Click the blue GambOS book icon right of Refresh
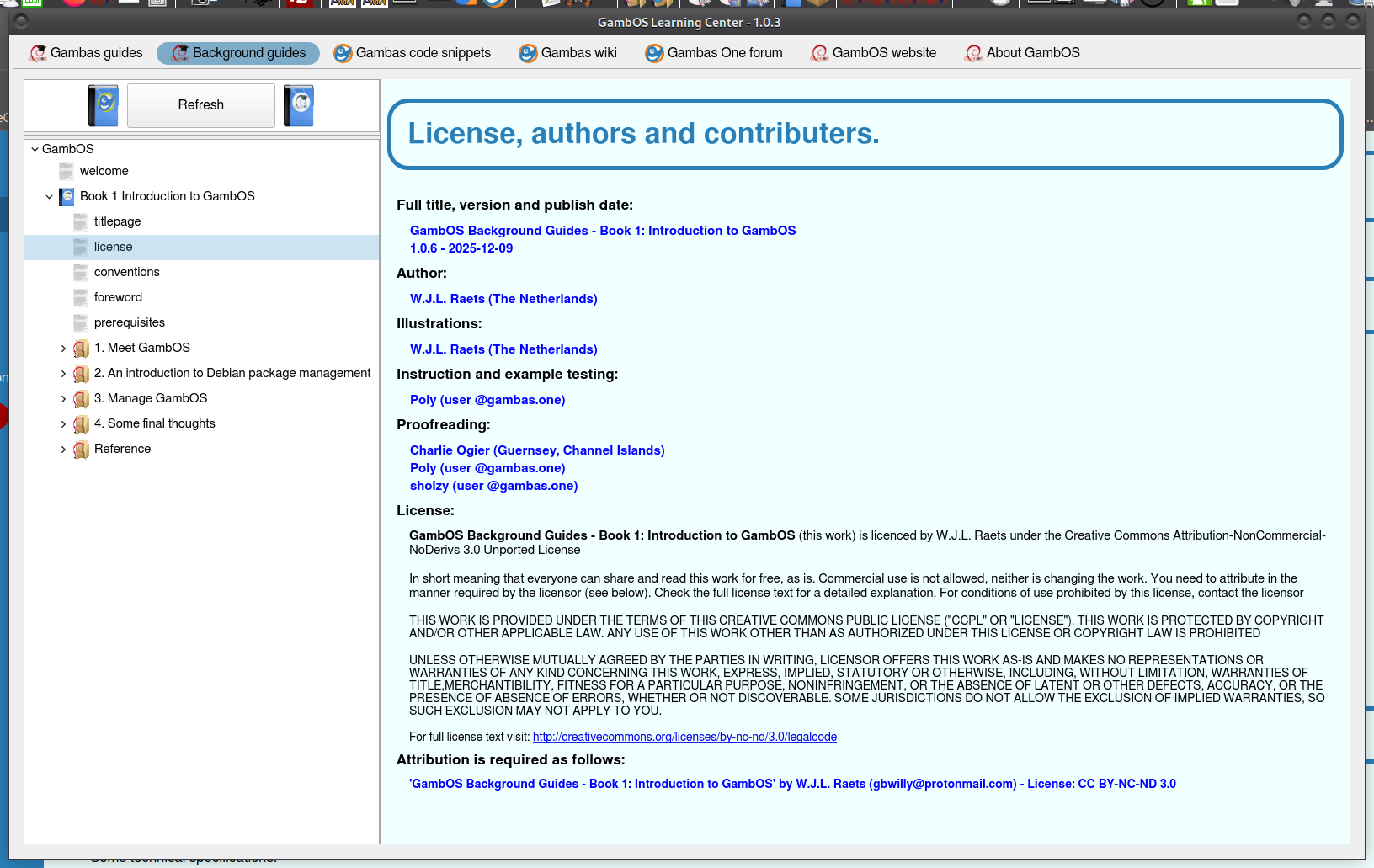 299,105
